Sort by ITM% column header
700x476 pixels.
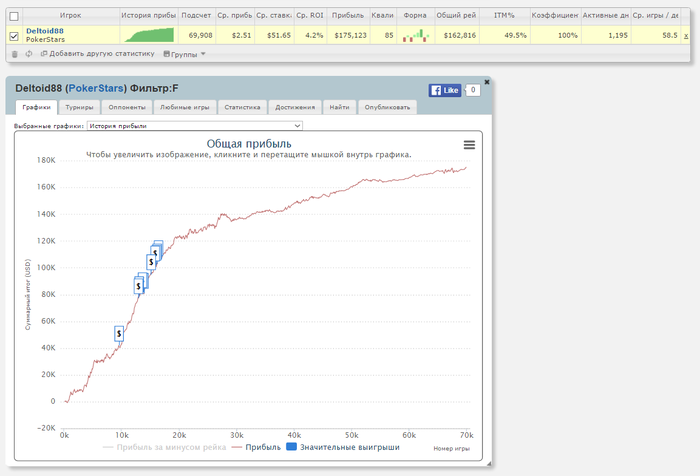504,15
